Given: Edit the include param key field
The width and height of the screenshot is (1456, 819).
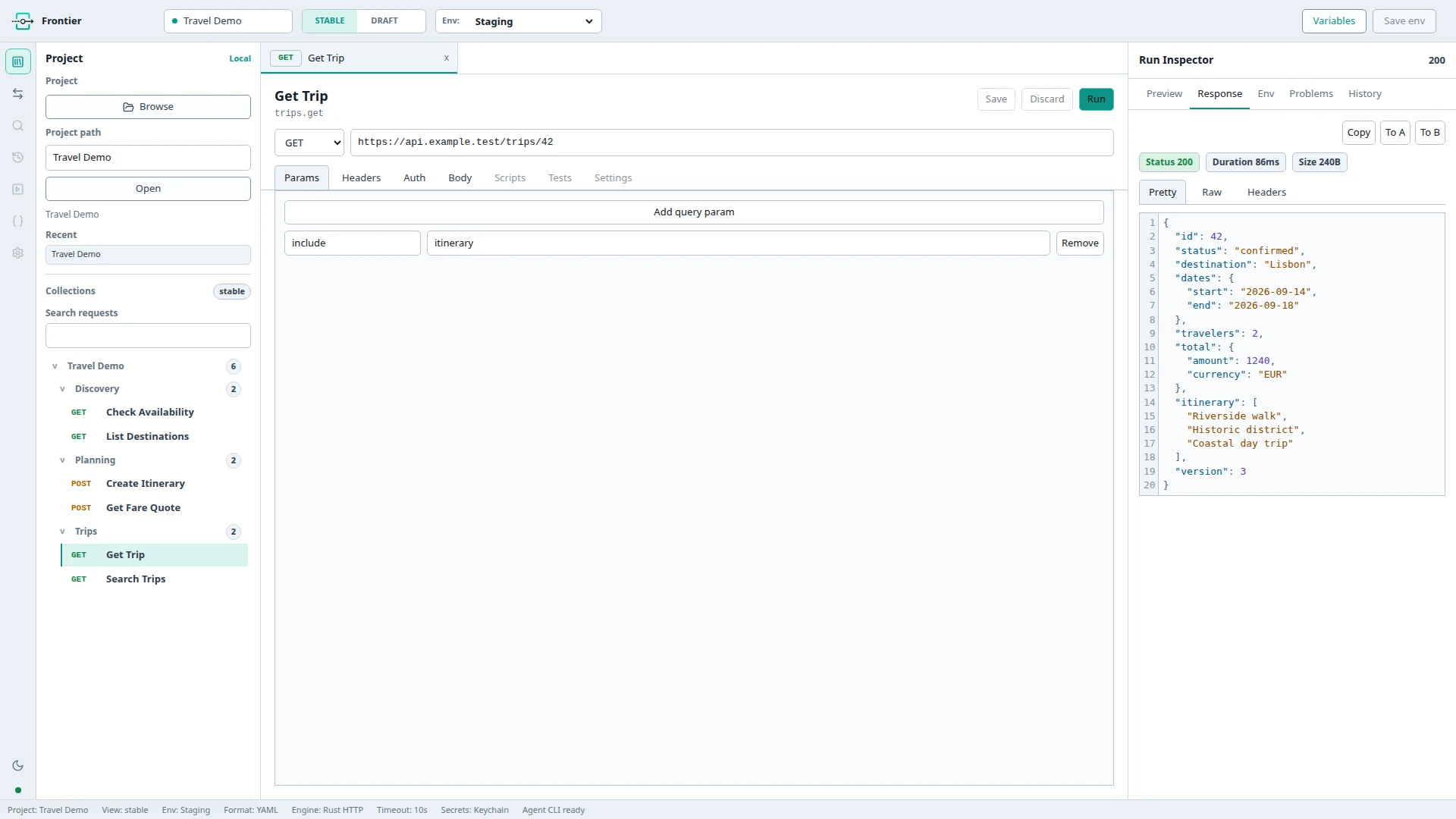Looking at the screenshot, I should tap(353, 243).
